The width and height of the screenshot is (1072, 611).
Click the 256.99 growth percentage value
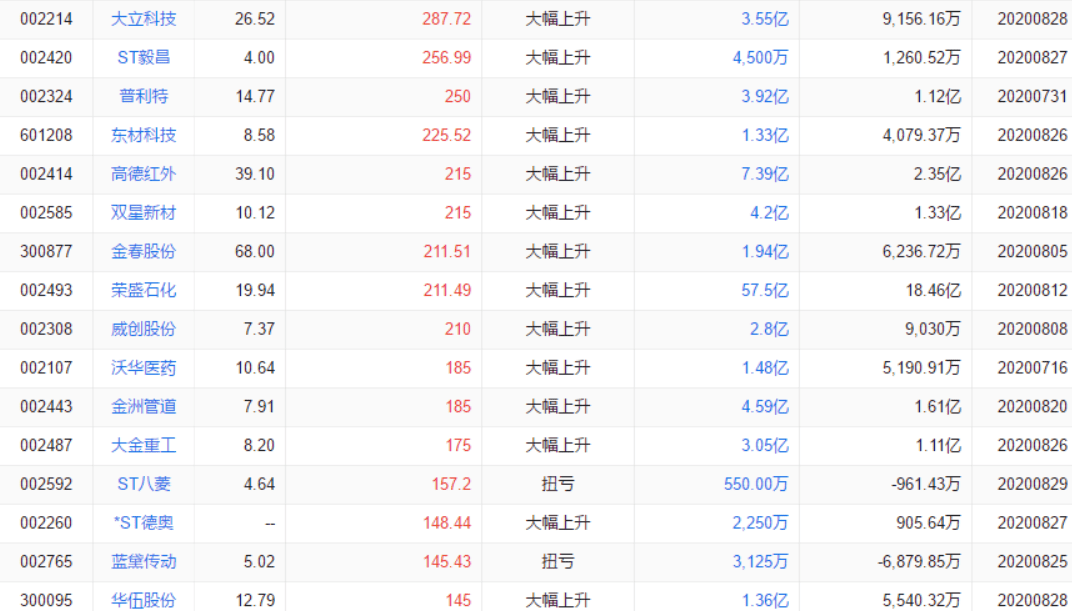pos(446,57)
